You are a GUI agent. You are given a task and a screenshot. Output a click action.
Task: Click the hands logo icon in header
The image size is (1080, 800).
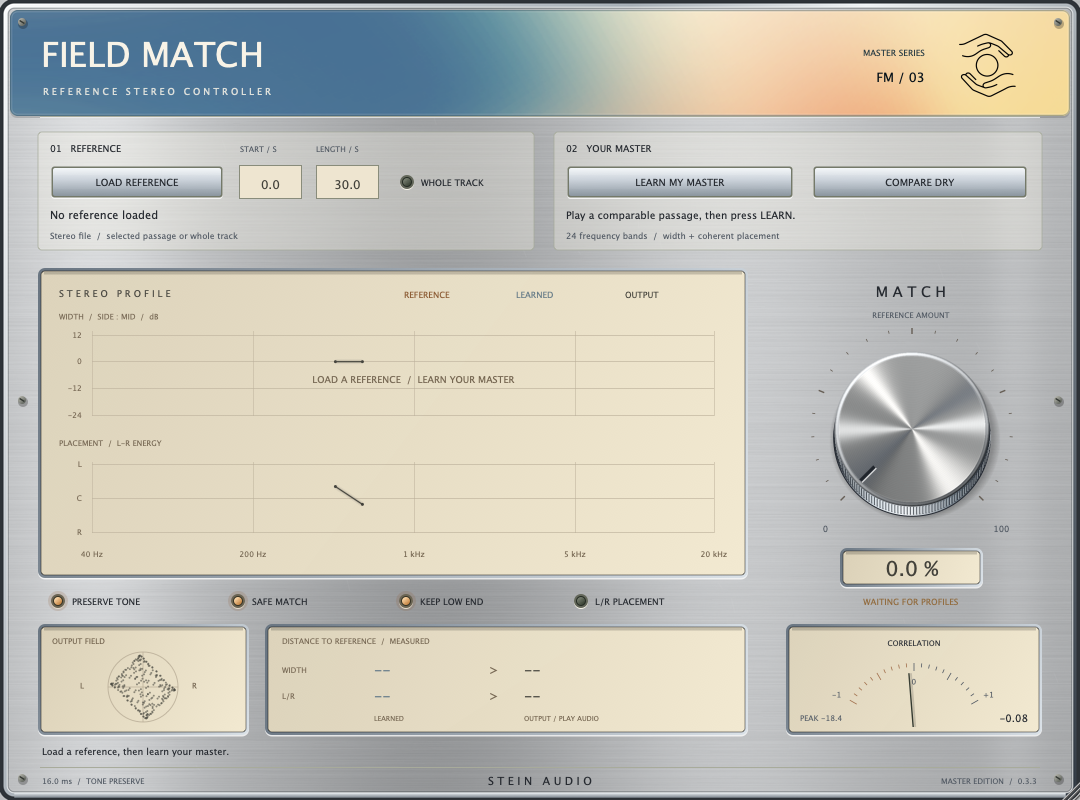tap(987, 65)
